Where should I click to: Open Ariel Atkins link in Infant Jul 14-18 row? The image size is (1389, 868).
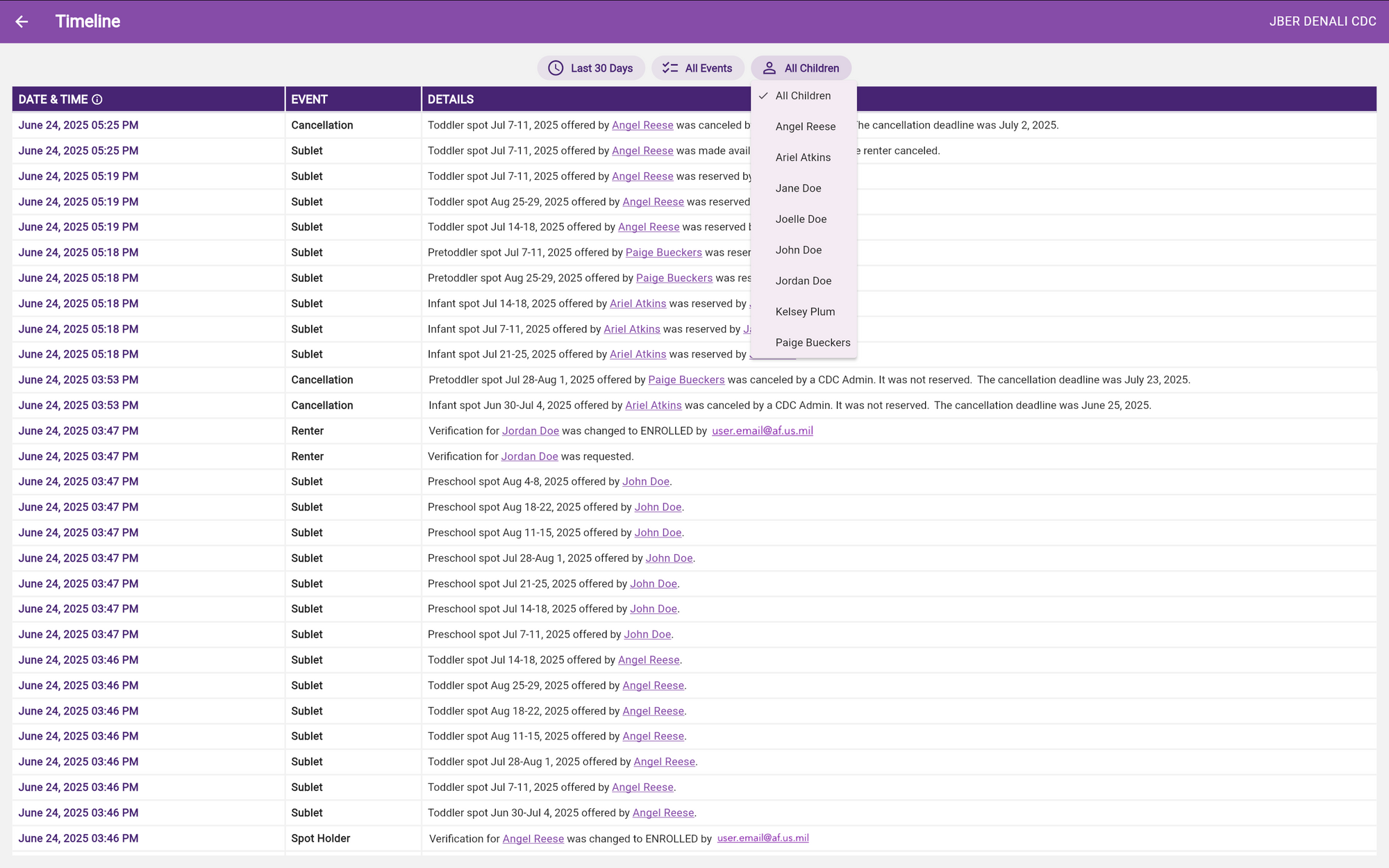pyautogui.click(x=638, y=303)
